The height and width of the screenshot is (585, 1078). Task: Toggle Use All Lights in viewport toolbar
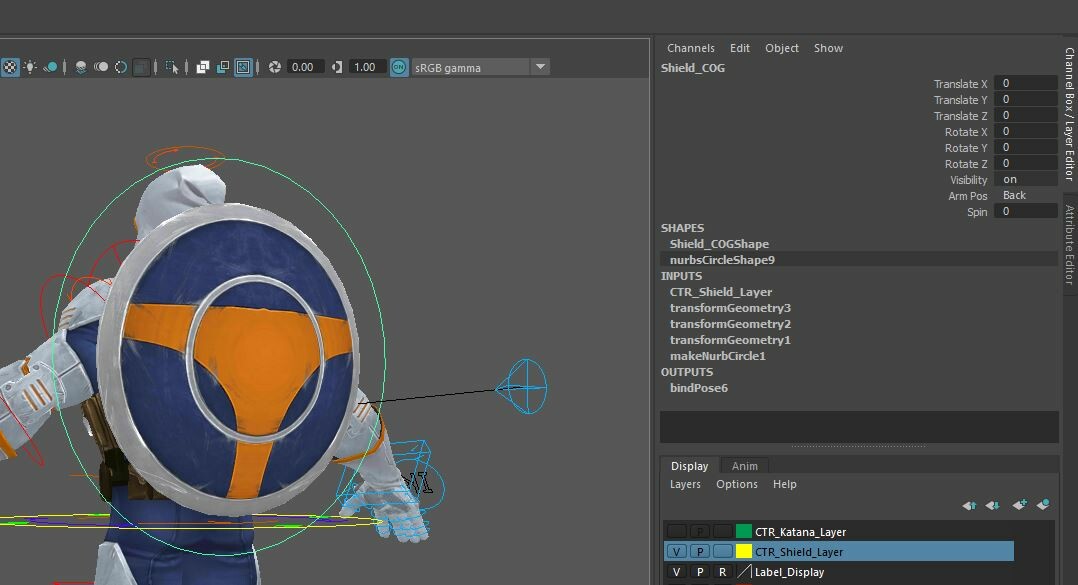tap(30, 67)
